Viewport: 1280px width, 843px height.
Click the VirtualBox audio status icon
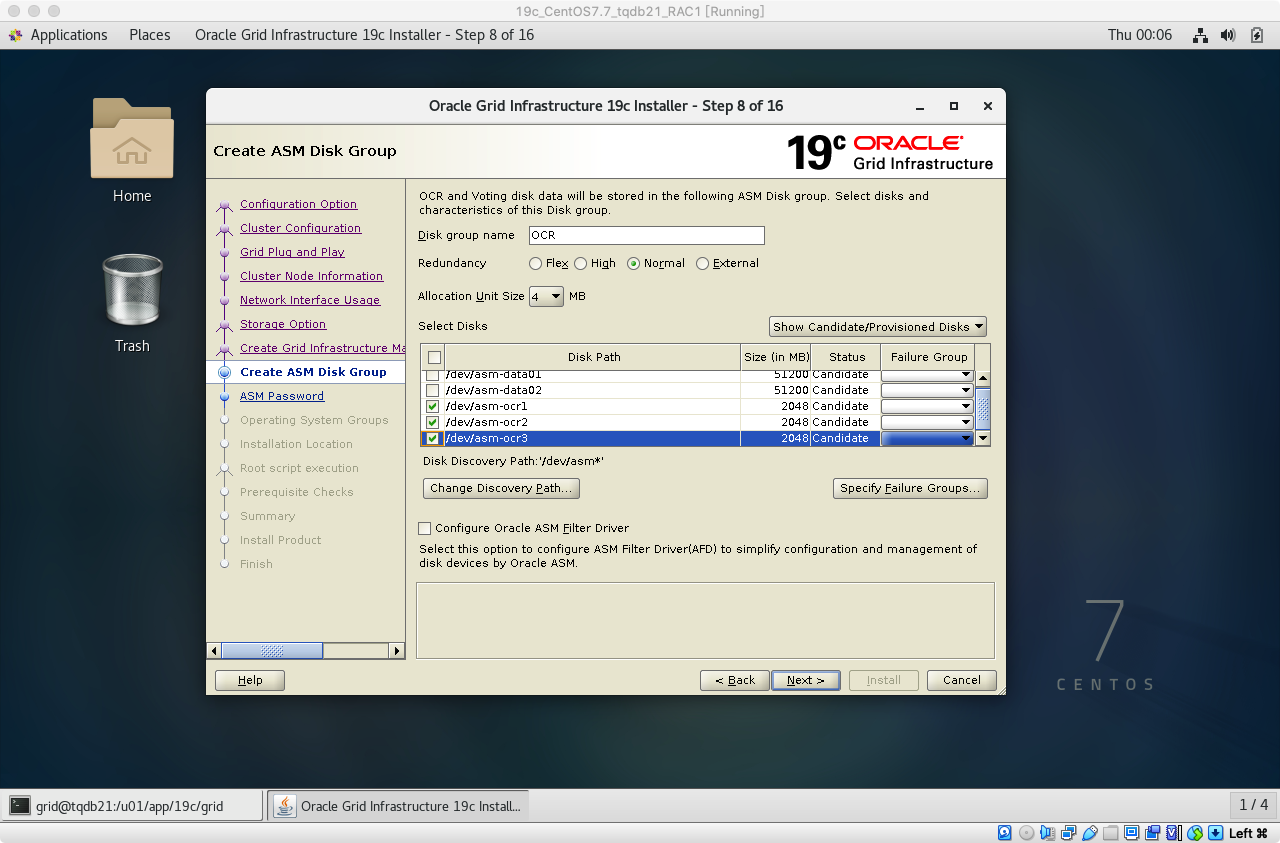1047,832
